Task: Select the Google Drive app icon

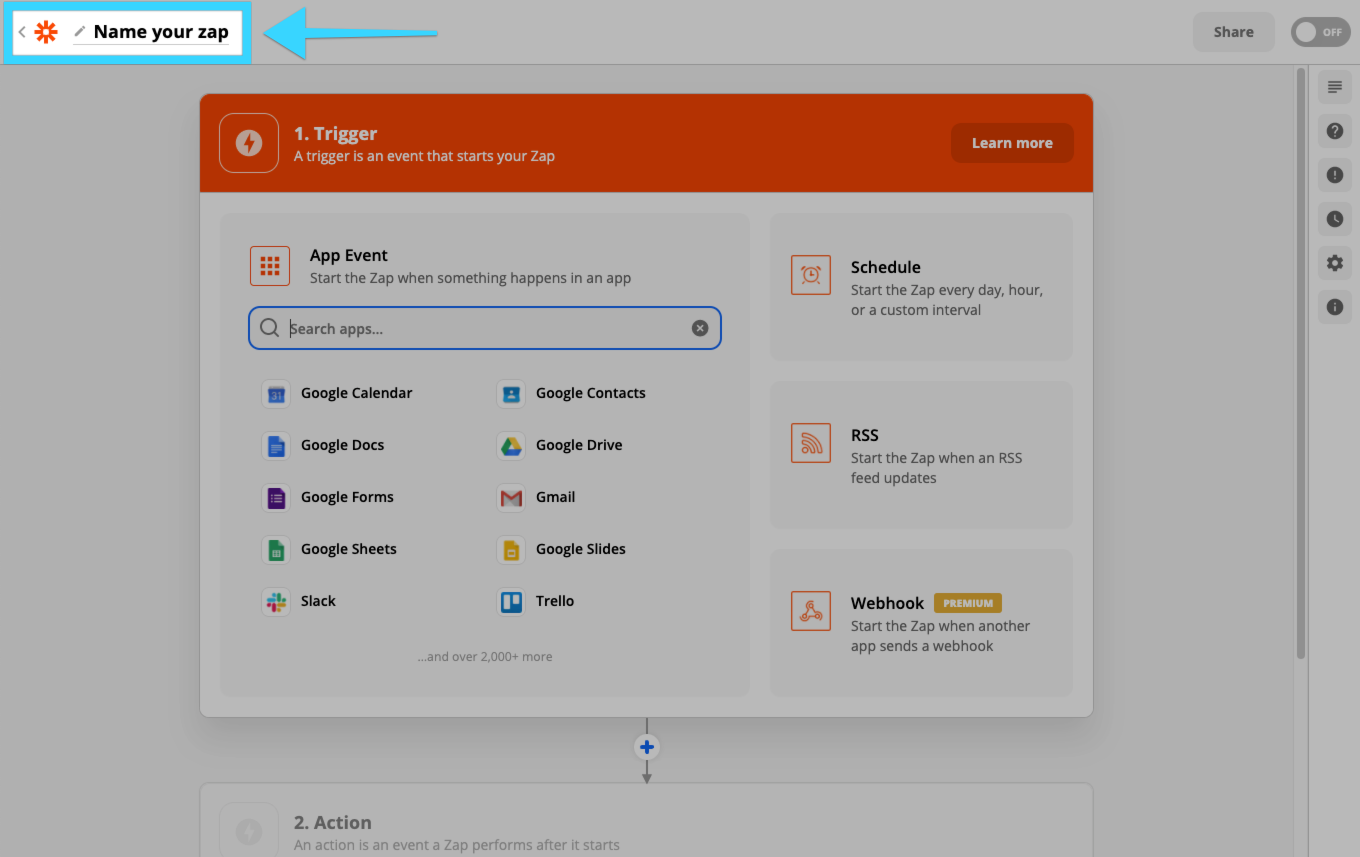Action: coord(511,446)
